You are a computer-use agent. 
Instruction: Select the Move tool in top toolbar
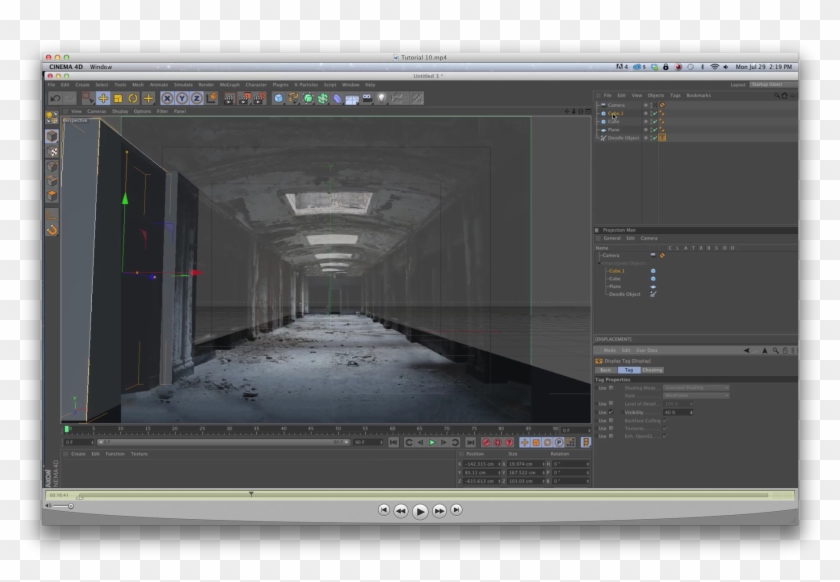103,98
